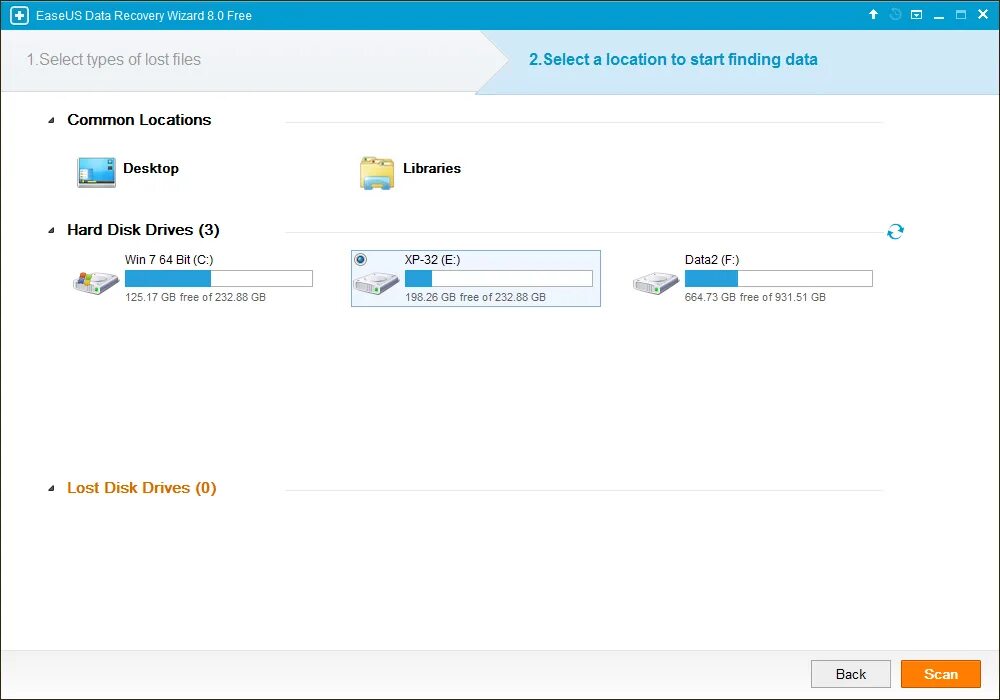Click the C: drive usage bar
Screen dimensions: 1000x700
[x=219, y=278]
